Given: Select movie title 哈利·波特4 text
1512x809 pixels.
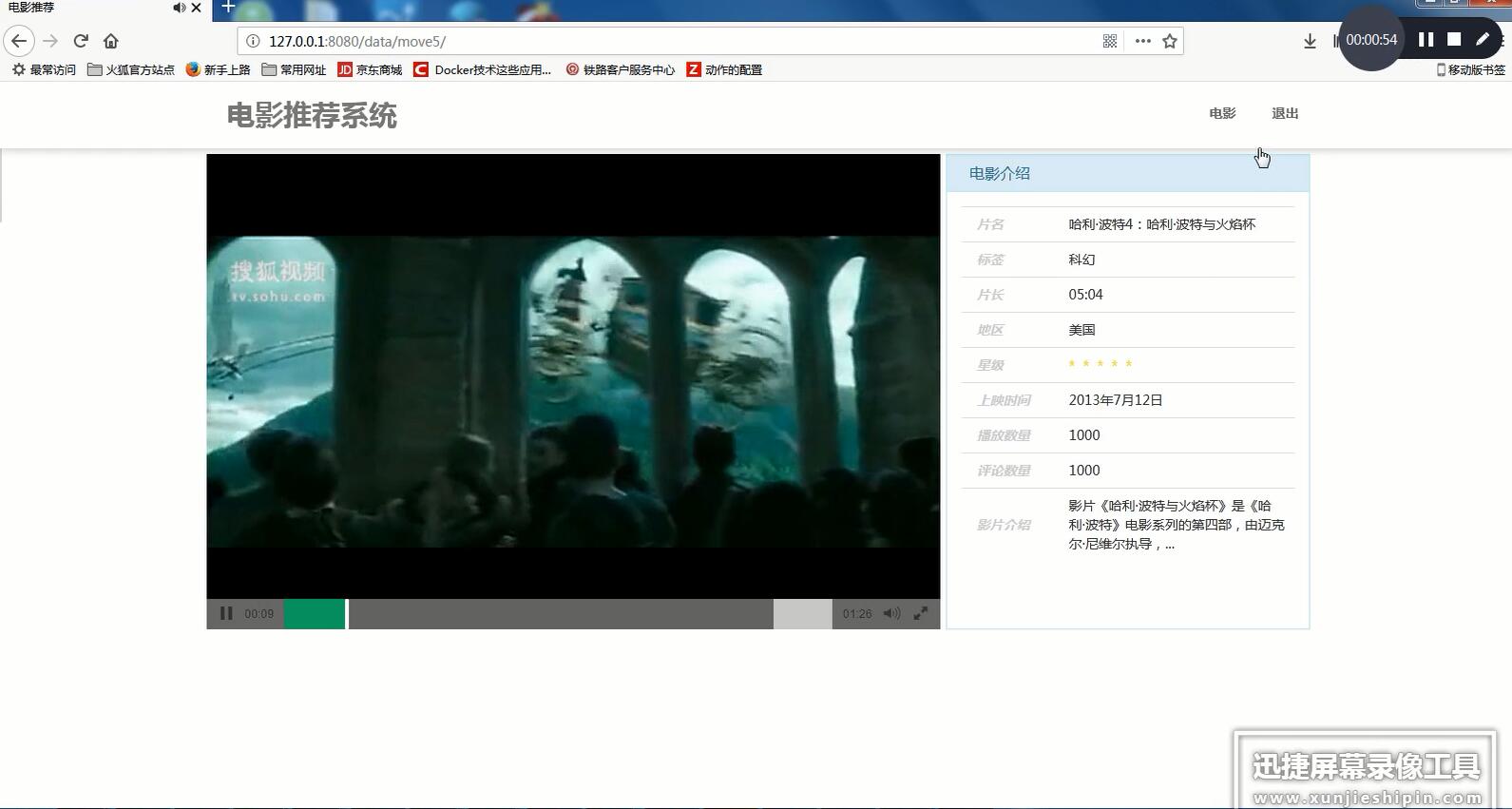Looking at the screenshot, I should click(1161, 224).
